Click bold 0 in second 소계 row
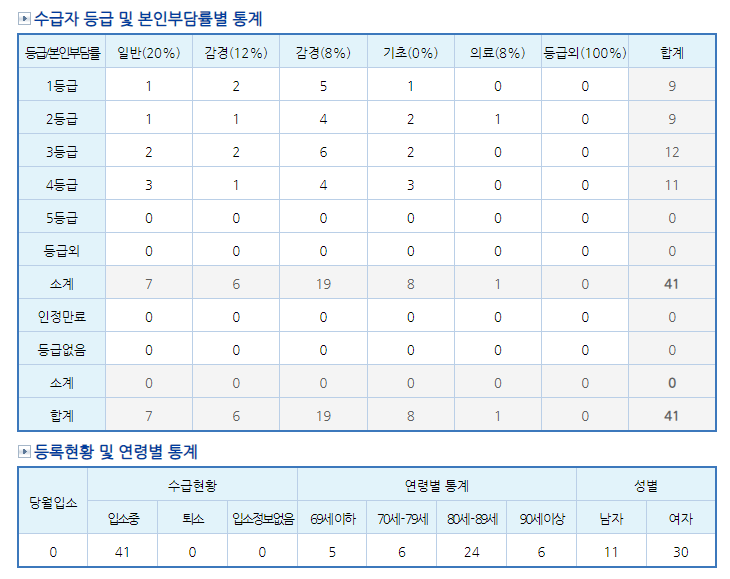The width and height of the screenshot is (730, 579). (x=672, y=384)
